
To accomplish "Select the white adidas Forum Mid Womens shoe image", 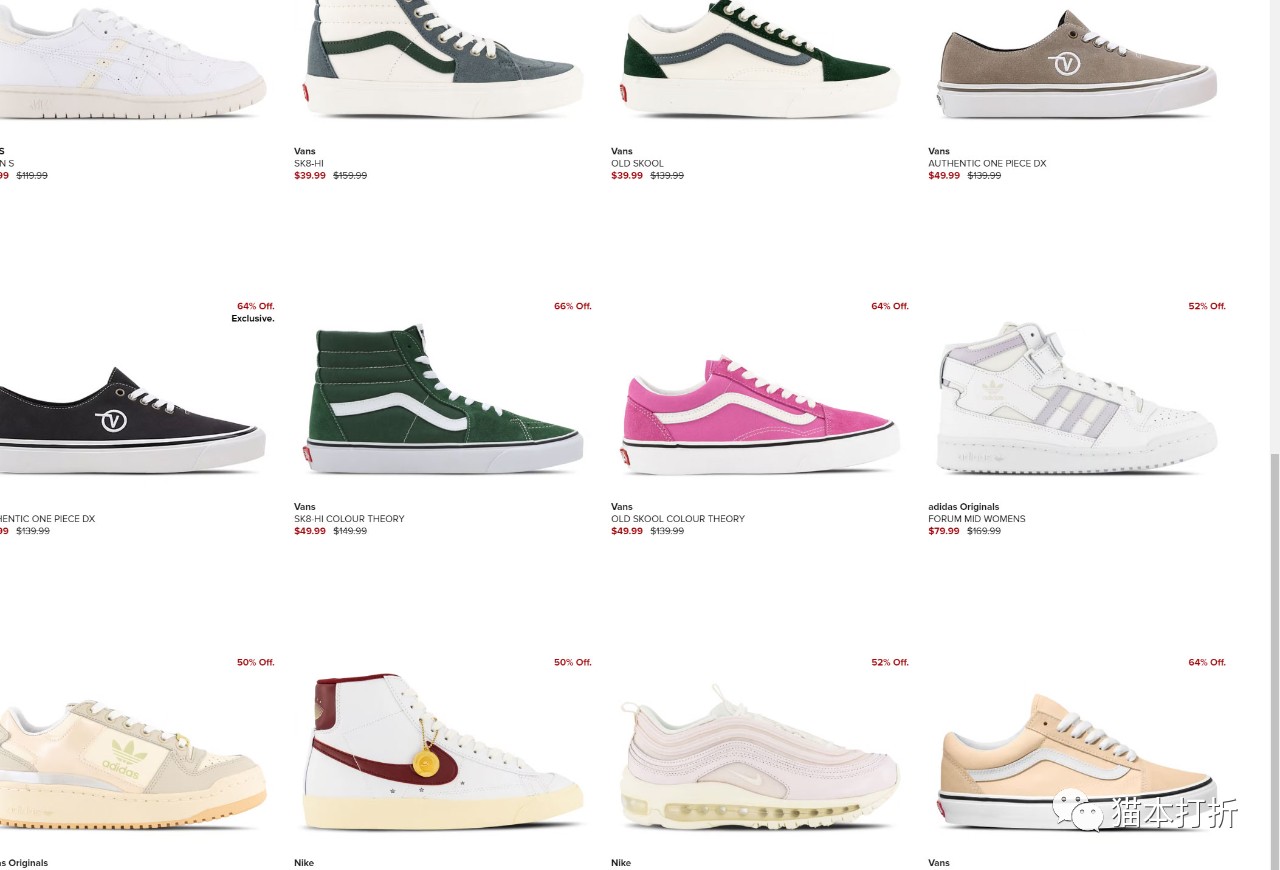I will (1077, 397).
